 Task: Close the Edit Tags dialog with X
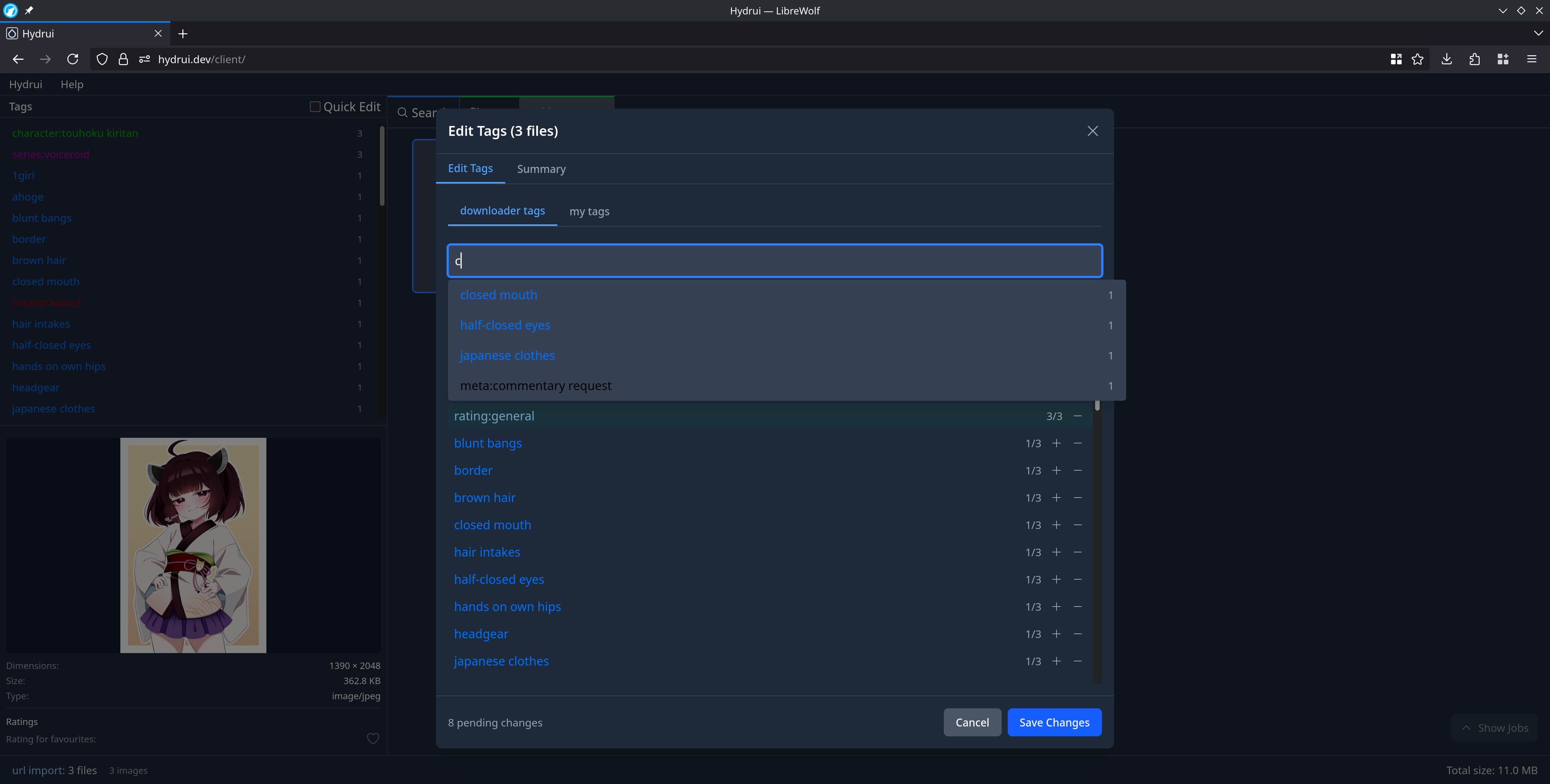[x=1093, y=131]
